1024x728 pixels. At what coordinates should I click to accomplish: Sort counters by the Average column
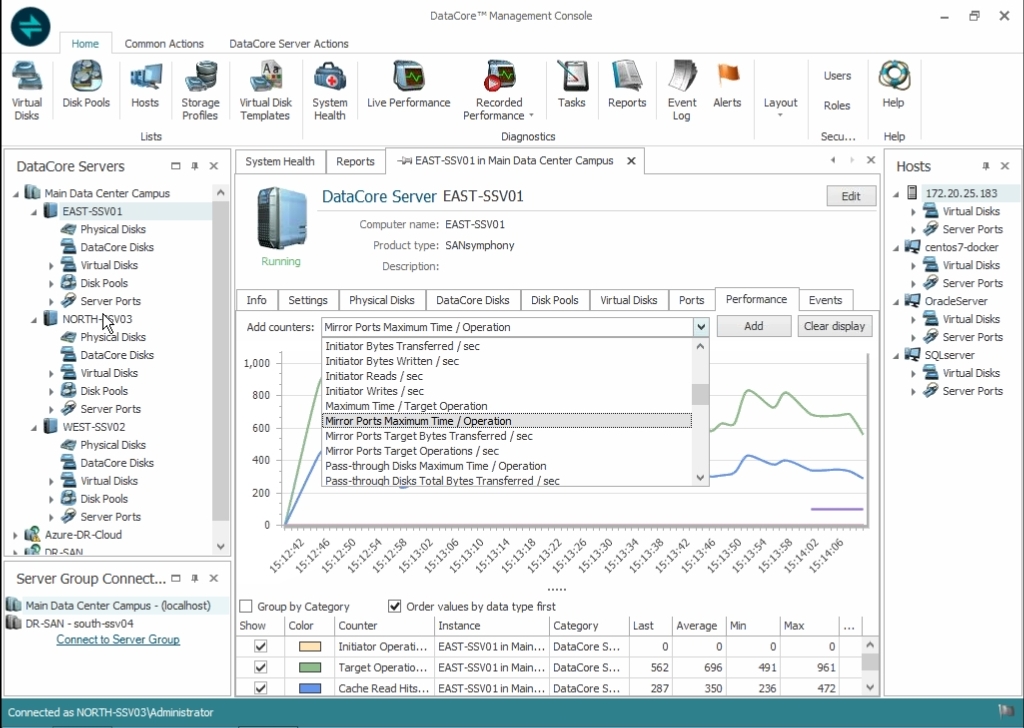click(697, 625)
